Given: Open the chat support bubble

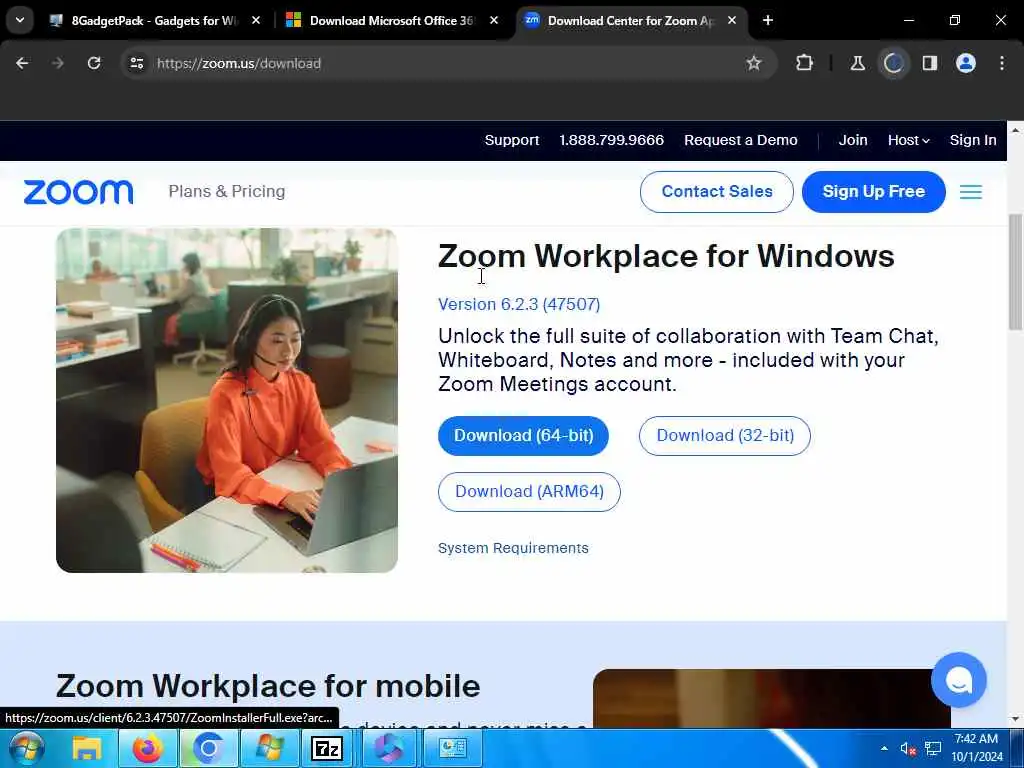Looking at the screenshot, I should click(959, 680).
